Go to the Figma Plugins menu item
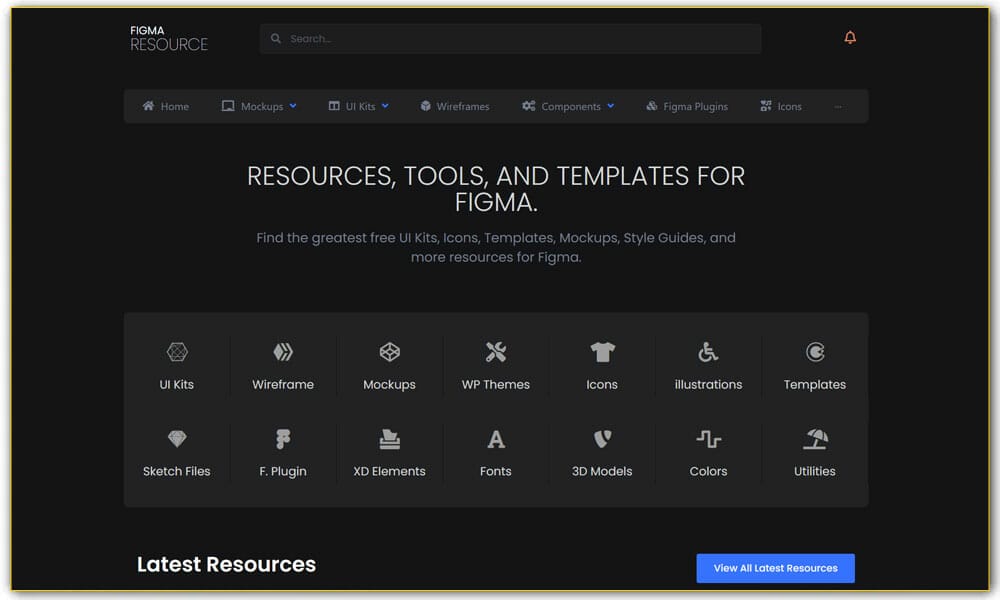The image size is (1000, 600). click(x=687, y=106)
